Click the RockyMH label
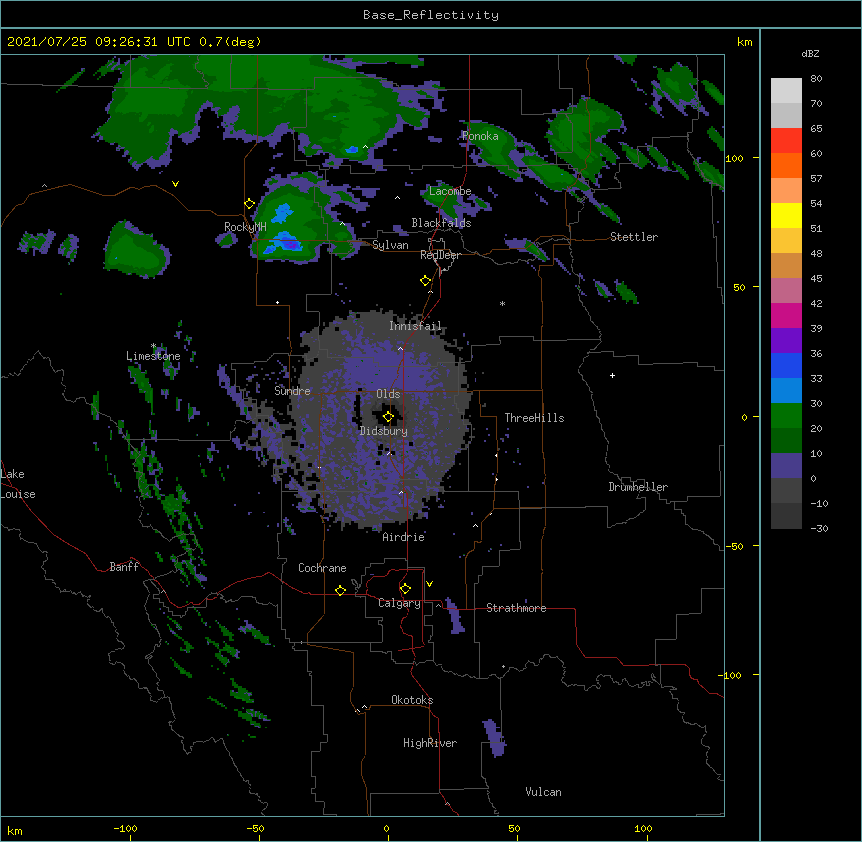The height and width of the screenshot is (842, 862). click(245, 227)
